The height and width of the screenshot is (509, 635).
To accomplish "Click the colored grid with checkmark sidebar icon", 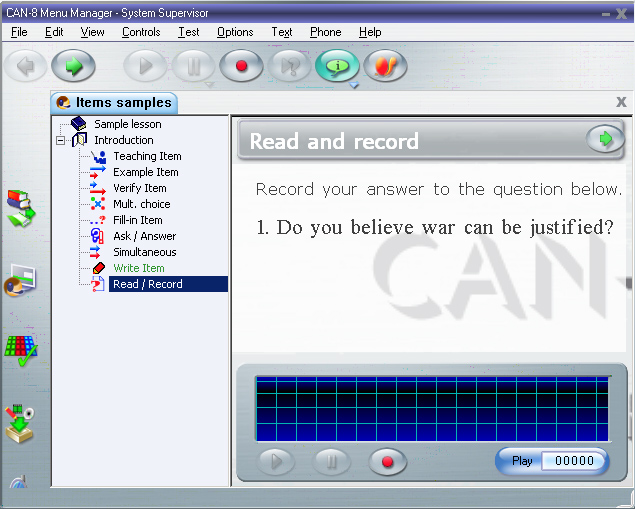I will (x=20, y=351).
